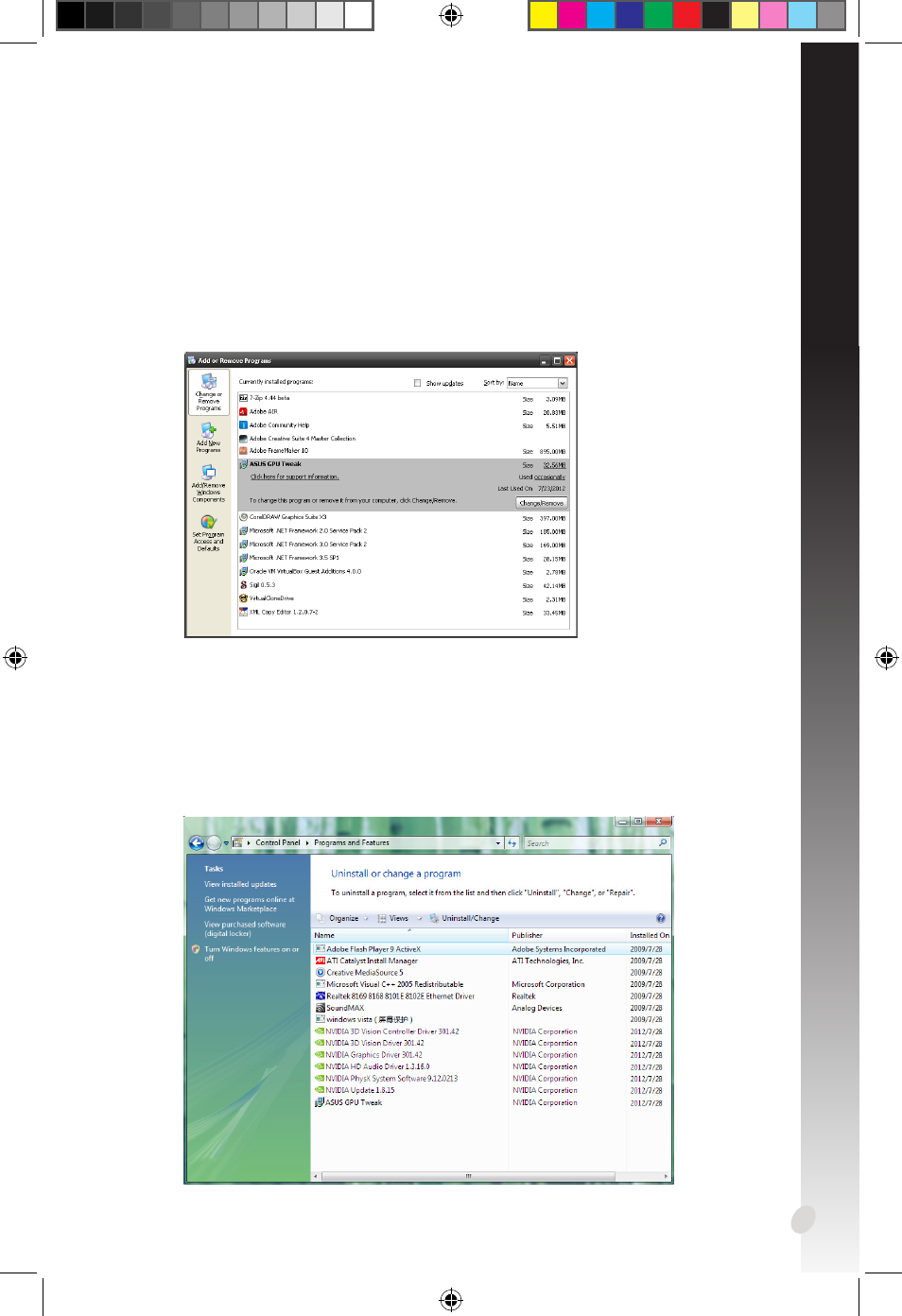Open Add New Programs sidebar icon

pos(209,430)
